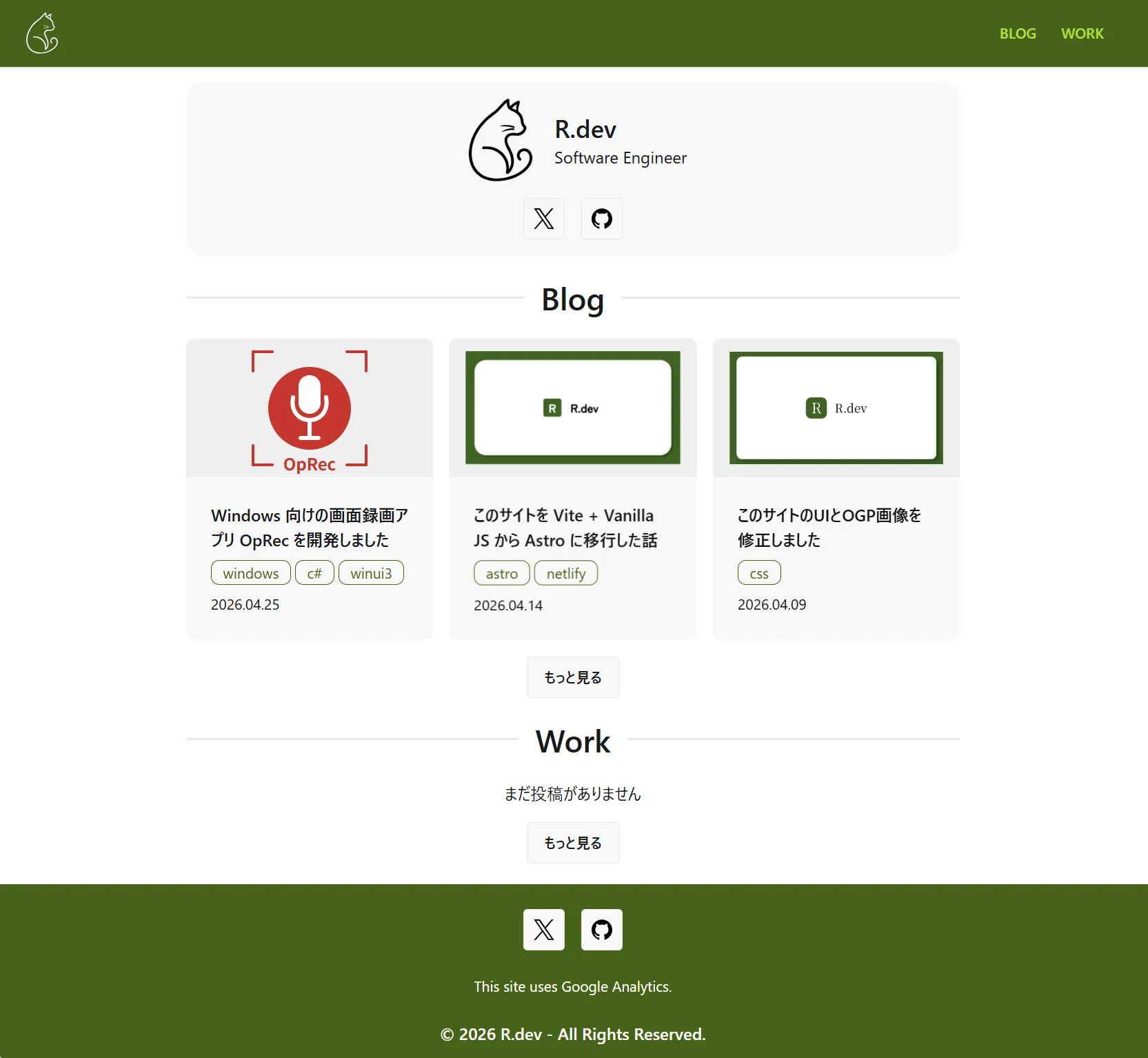This screenshot has width=1148, height=1058.
Task: Open X profile icon in profile card
Action: [x=544, y=219]
